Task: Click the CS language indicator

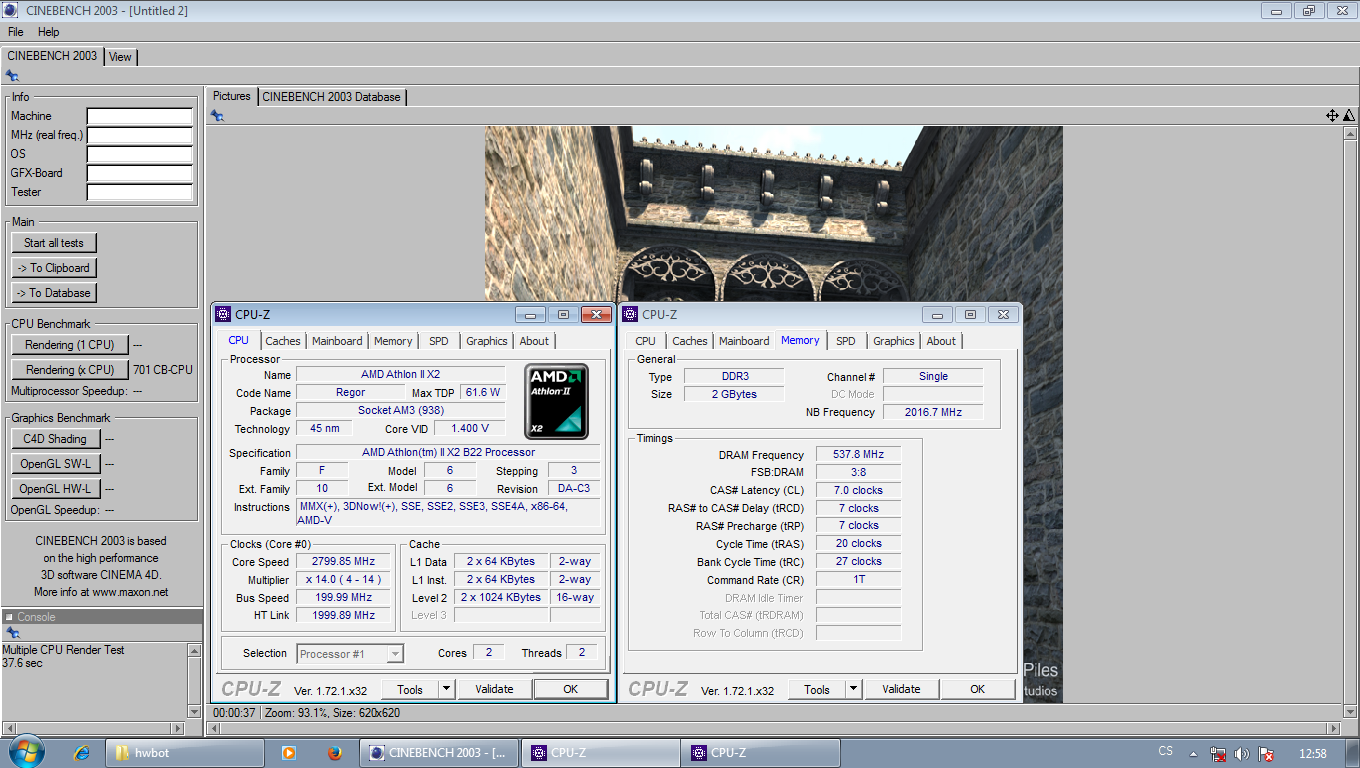Action: tap(1166, 751)
